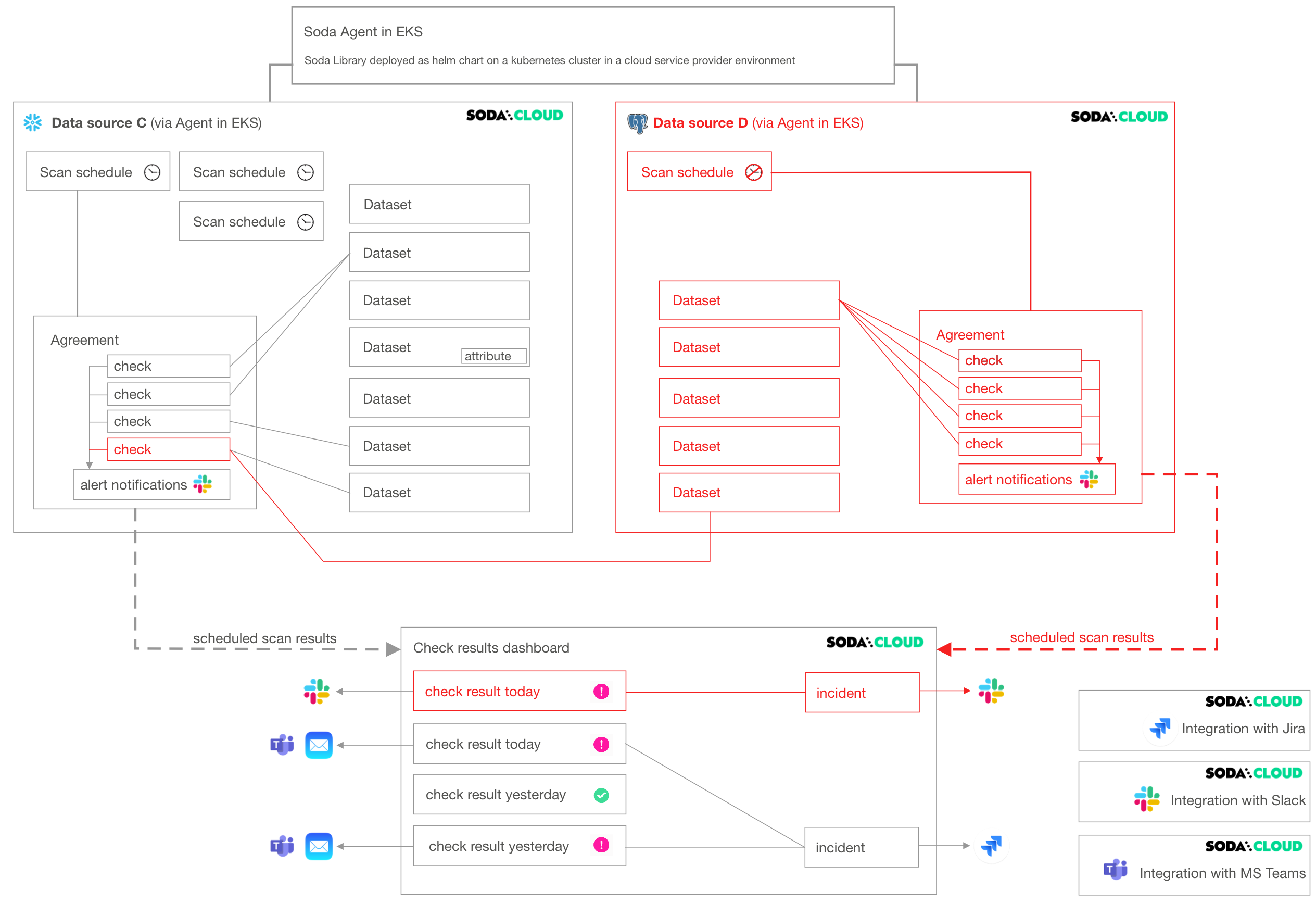1316x903 pixels.
Task: Click the gray scheduled scan results label
Action: [x=264, y=638]
